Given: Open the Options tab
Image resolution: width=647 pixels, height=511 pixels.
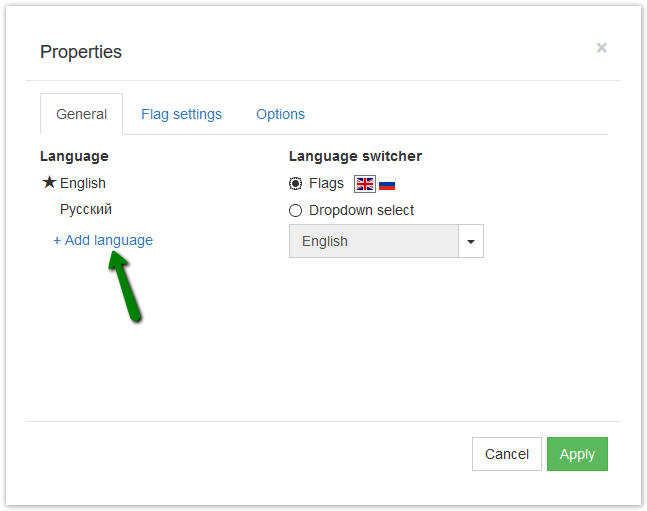Looking at the screenshot, I should point(281,114).
